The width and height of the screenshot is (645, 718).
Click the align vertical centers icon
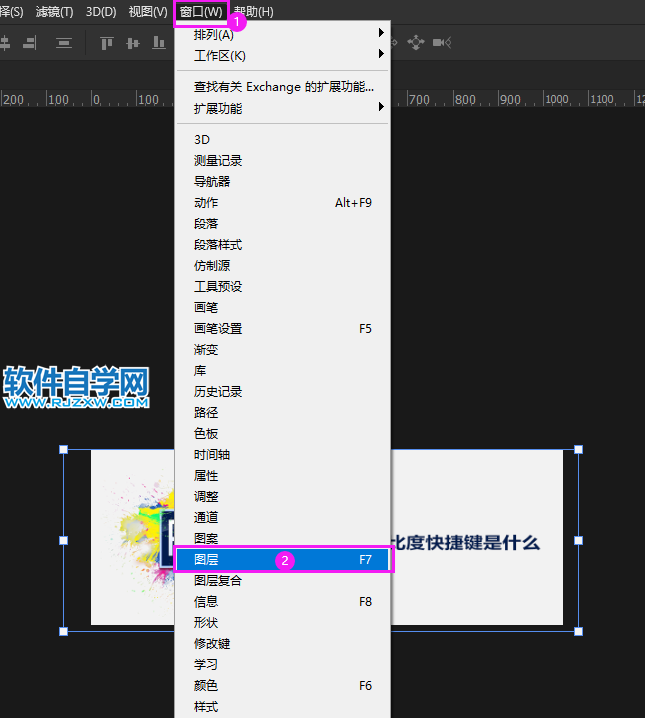pyautogui.click(x=133, y=43)
